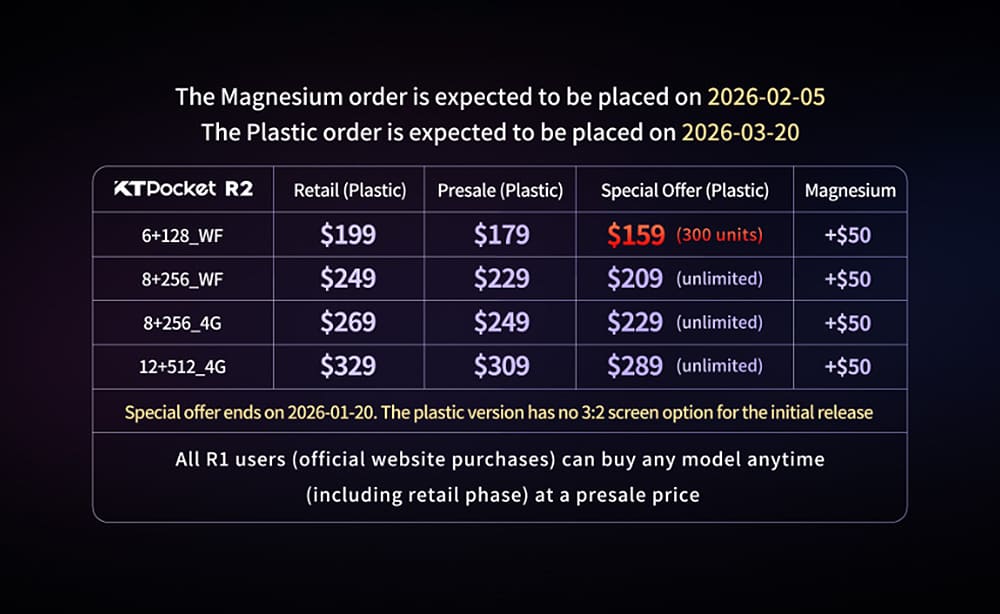The image size is (1000, 614).
Task: Click the $329 retail price
Action: click(348, 366)
